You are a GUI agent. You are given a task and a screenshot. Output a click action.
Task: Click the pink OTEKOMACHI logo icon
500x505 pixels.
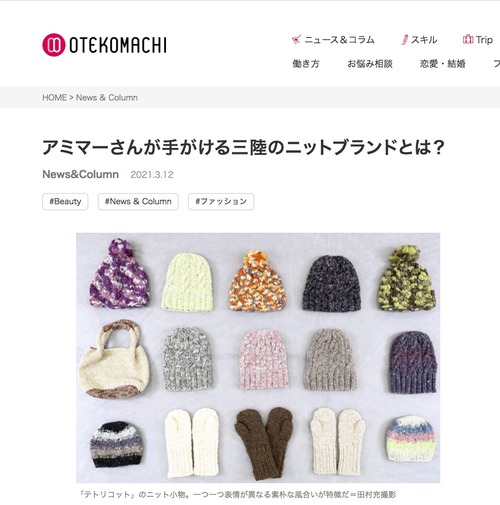click(53, 45)
